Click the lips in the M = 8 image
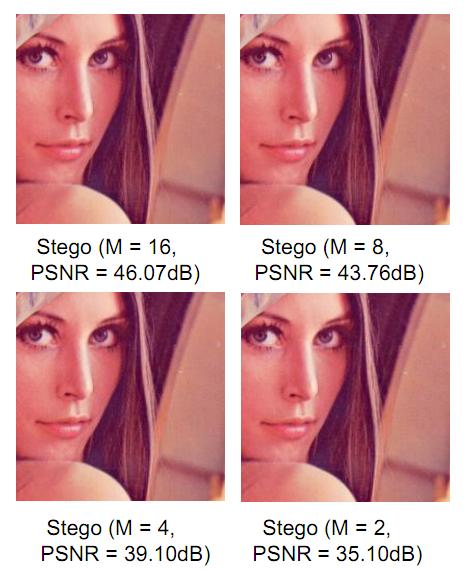The image size is (469, 570). tap(287, 150)
